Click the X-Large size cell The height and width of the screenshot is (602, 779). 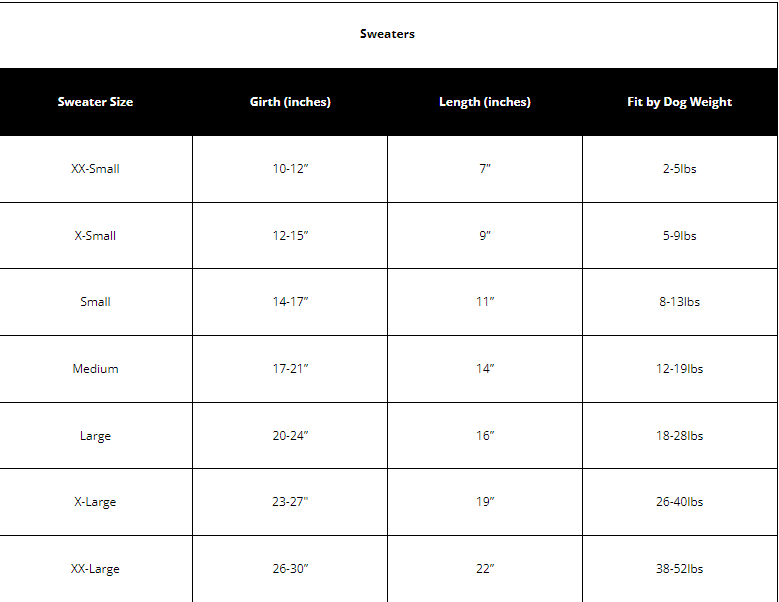[x=95, y=502]
